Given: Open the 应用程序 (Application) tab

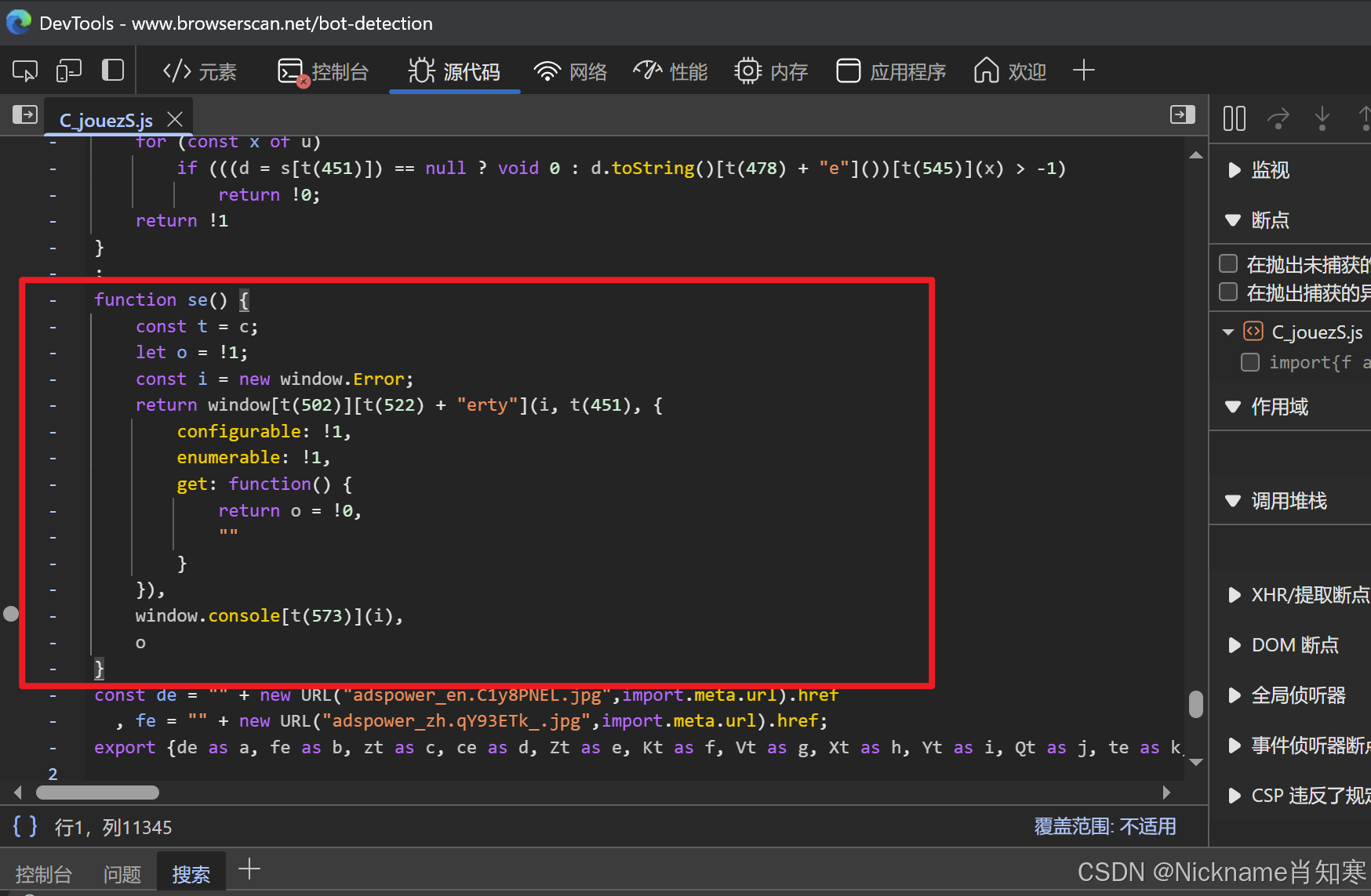Looking at the screenshot, I should pyautogui.click(x=891, y=71).
